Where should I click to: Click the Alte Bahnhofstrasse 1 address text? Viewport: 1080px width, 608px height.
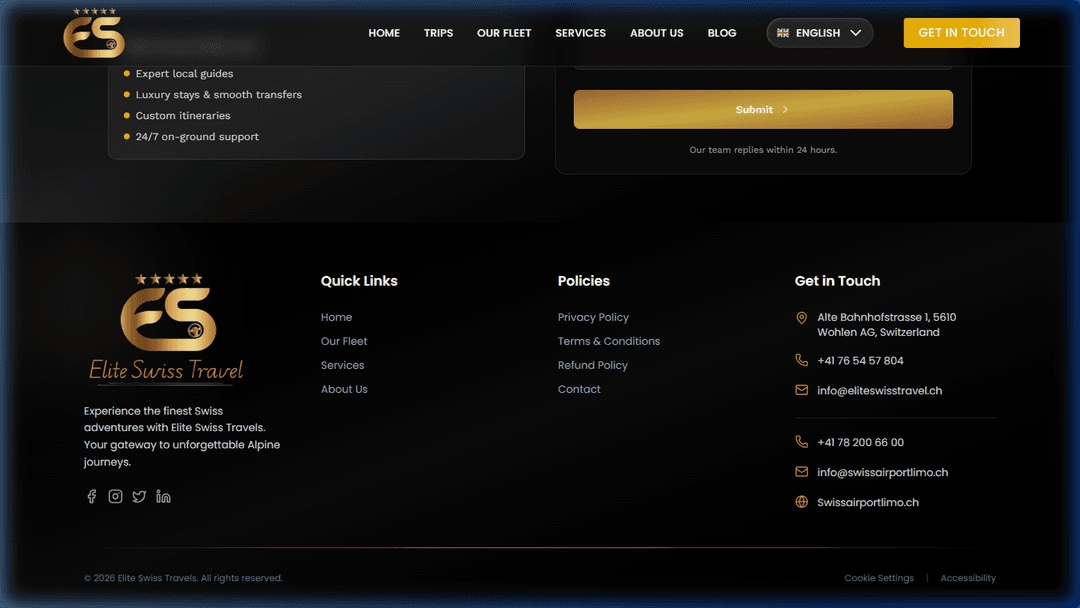tap(886, 325)
